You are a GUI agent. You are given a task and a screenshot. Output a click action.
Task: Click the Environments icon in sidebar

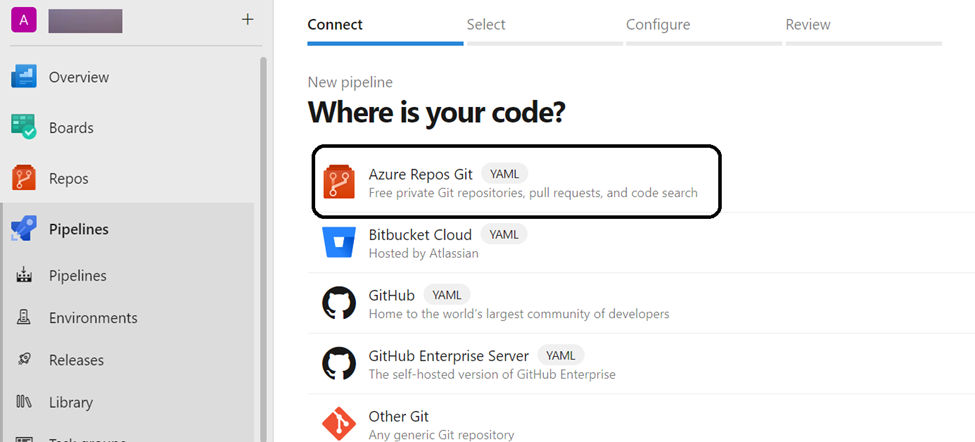coord(24,318)
